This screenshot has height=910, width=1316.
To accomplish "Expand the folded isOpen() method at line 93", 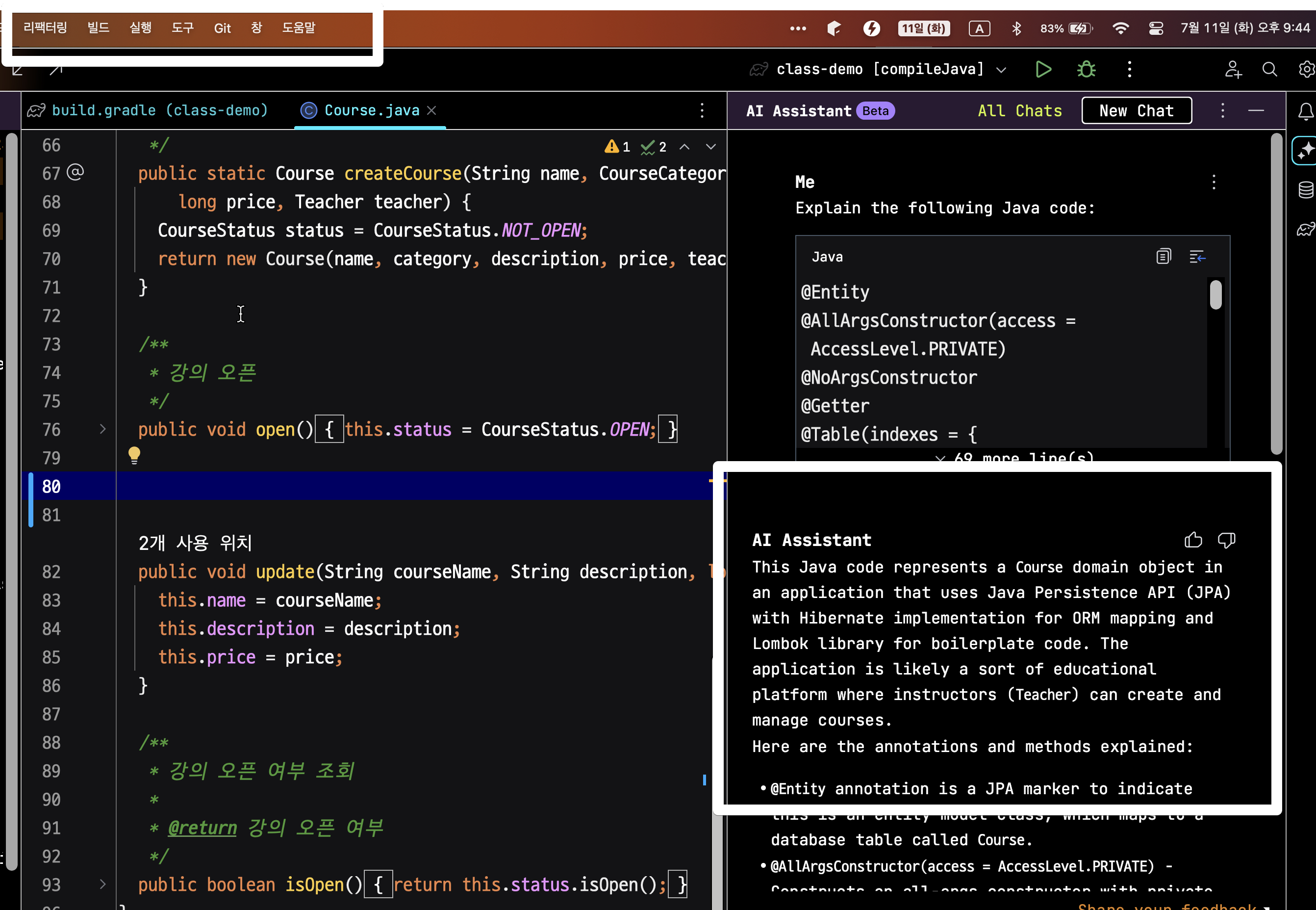I will tap(102, 884).
